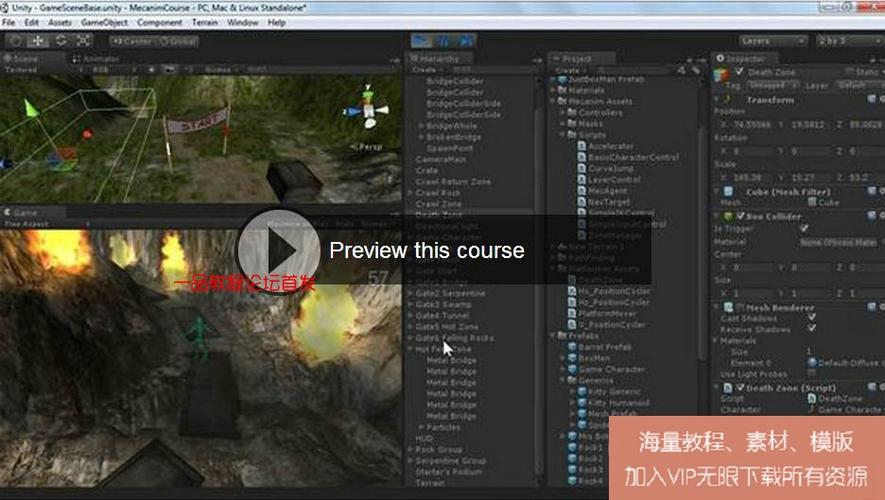Open the Cube Mesh Filter help icon
This screenshot has height=500, width=885.
[x=871, y=192]
